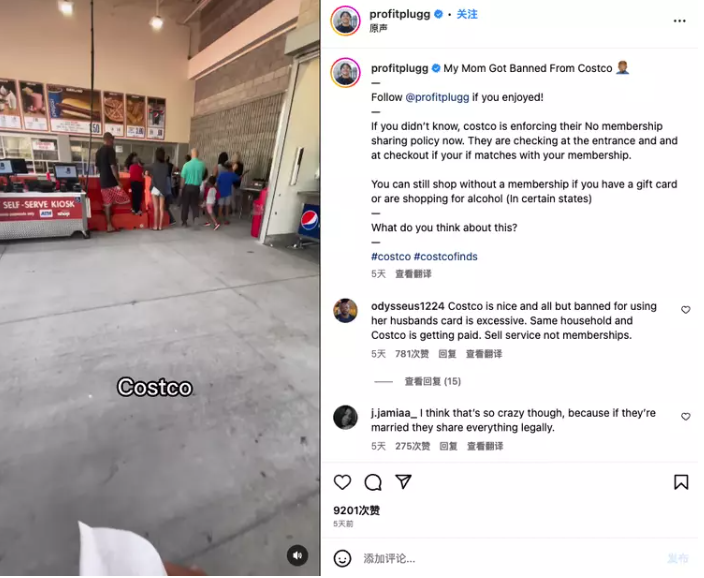
Task: Expand view replies (15) under odysseus1224
Action: (433, 382)
